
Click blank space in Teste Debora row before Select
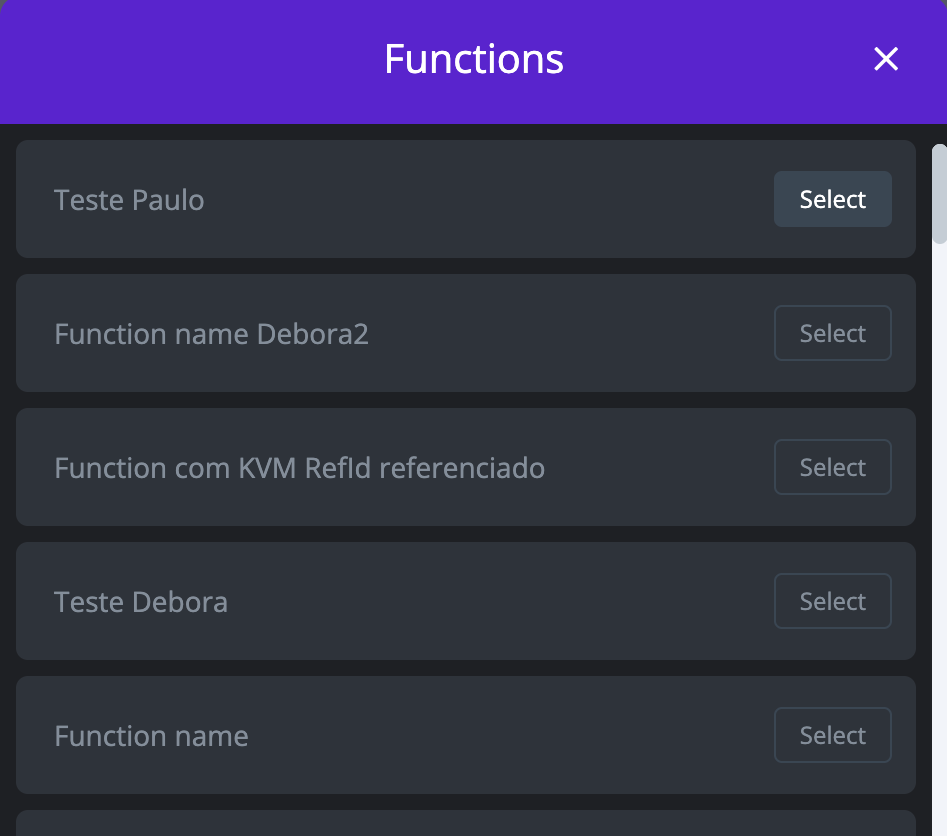pyautogui.click(x=500, y=602)
